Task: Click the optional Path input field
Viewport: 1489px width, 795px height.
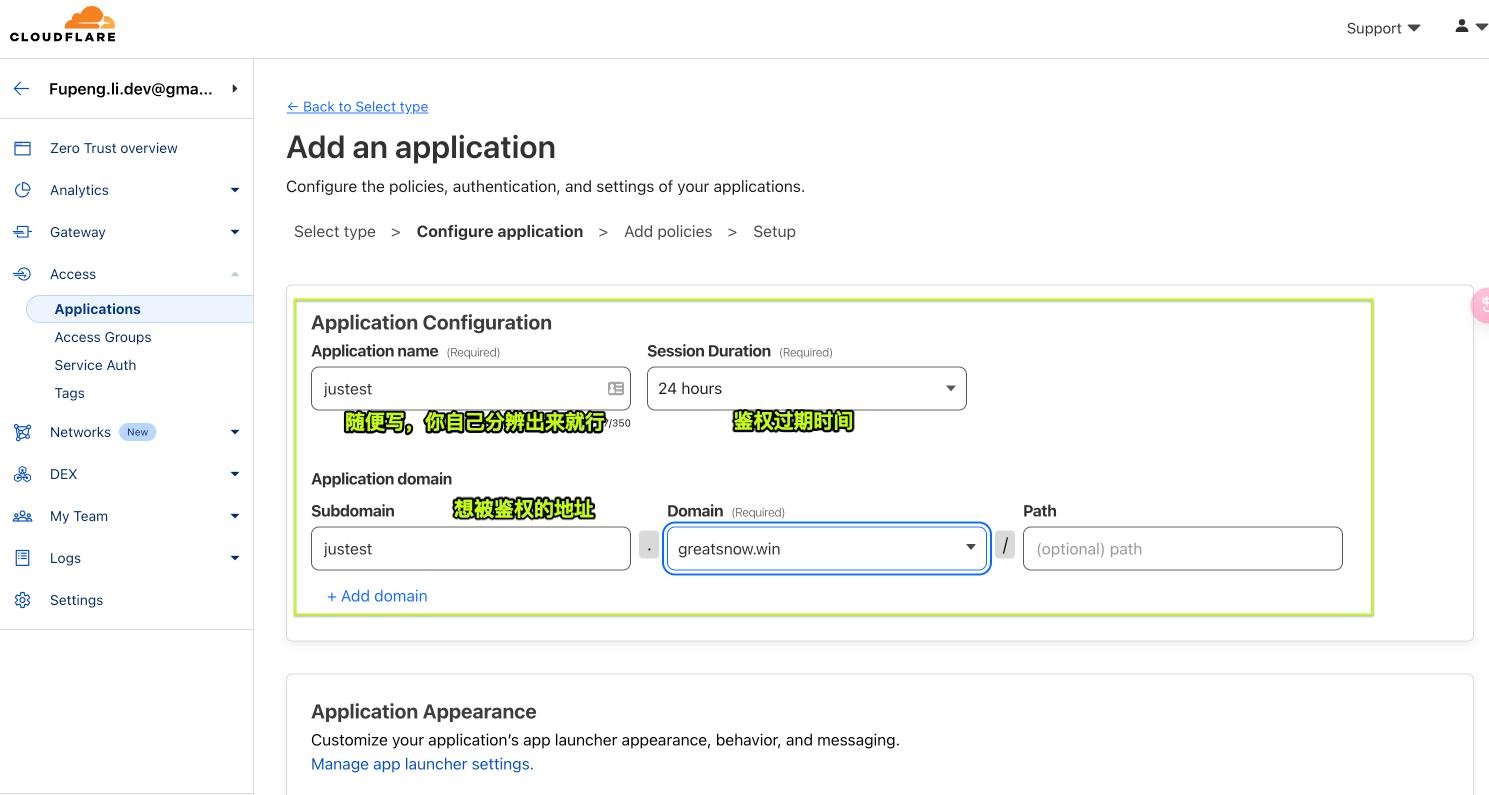Action: coord(1182,548)
